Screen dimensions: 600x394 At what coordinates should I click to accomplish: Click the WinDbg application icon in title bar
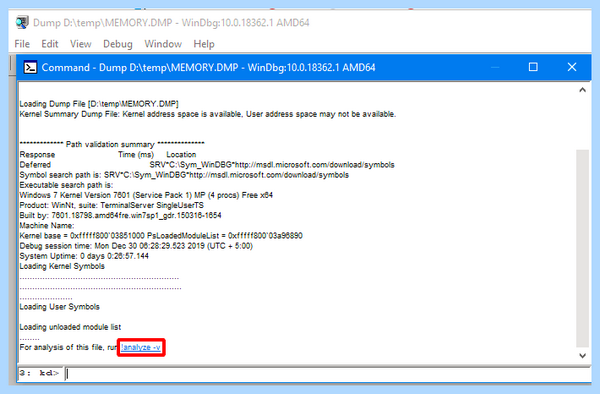pyautogui.click(x=22, y=23)
